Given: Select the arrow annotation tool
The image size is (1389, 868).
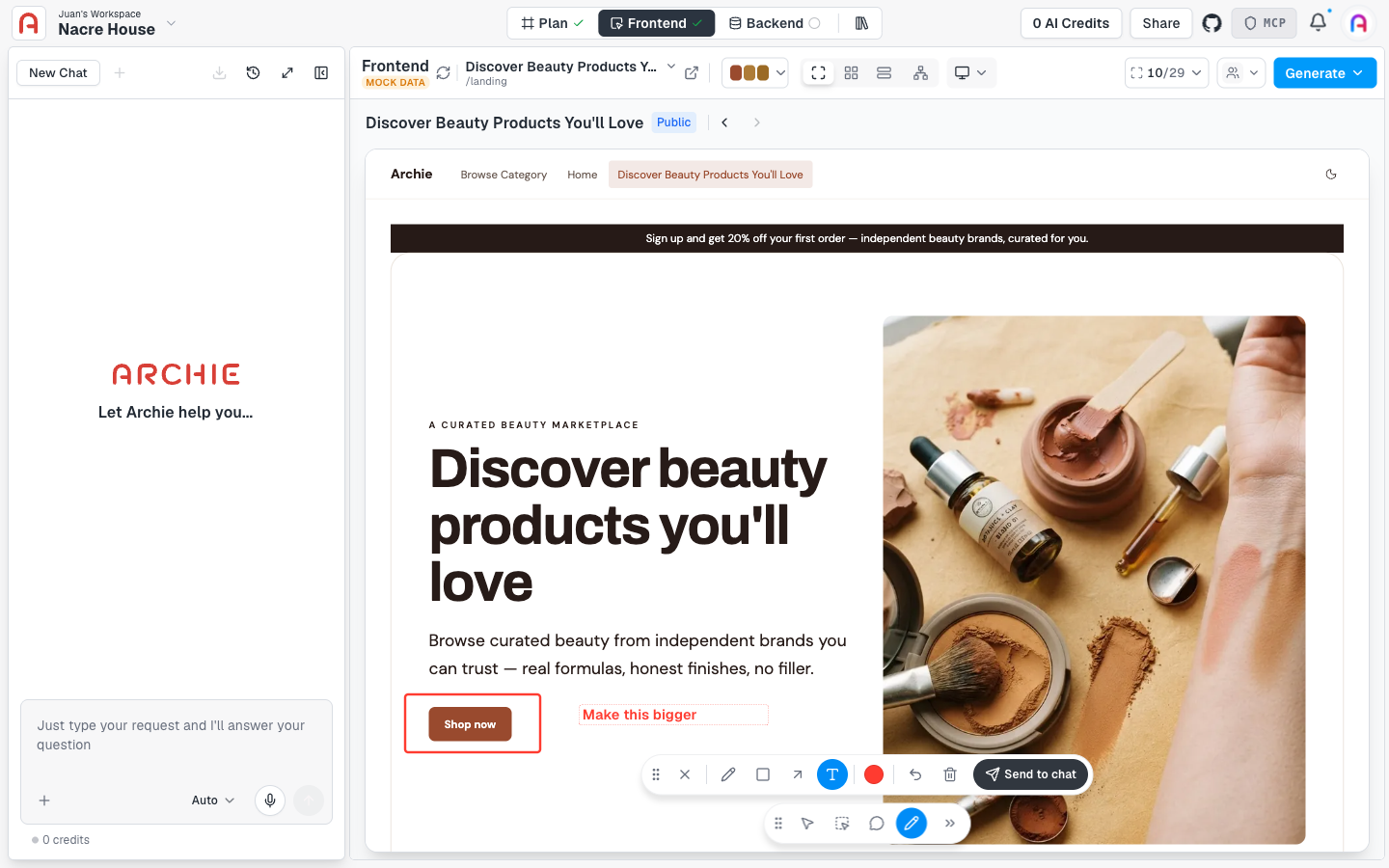Looking at the screenshot, I should (x=798, y=774).
